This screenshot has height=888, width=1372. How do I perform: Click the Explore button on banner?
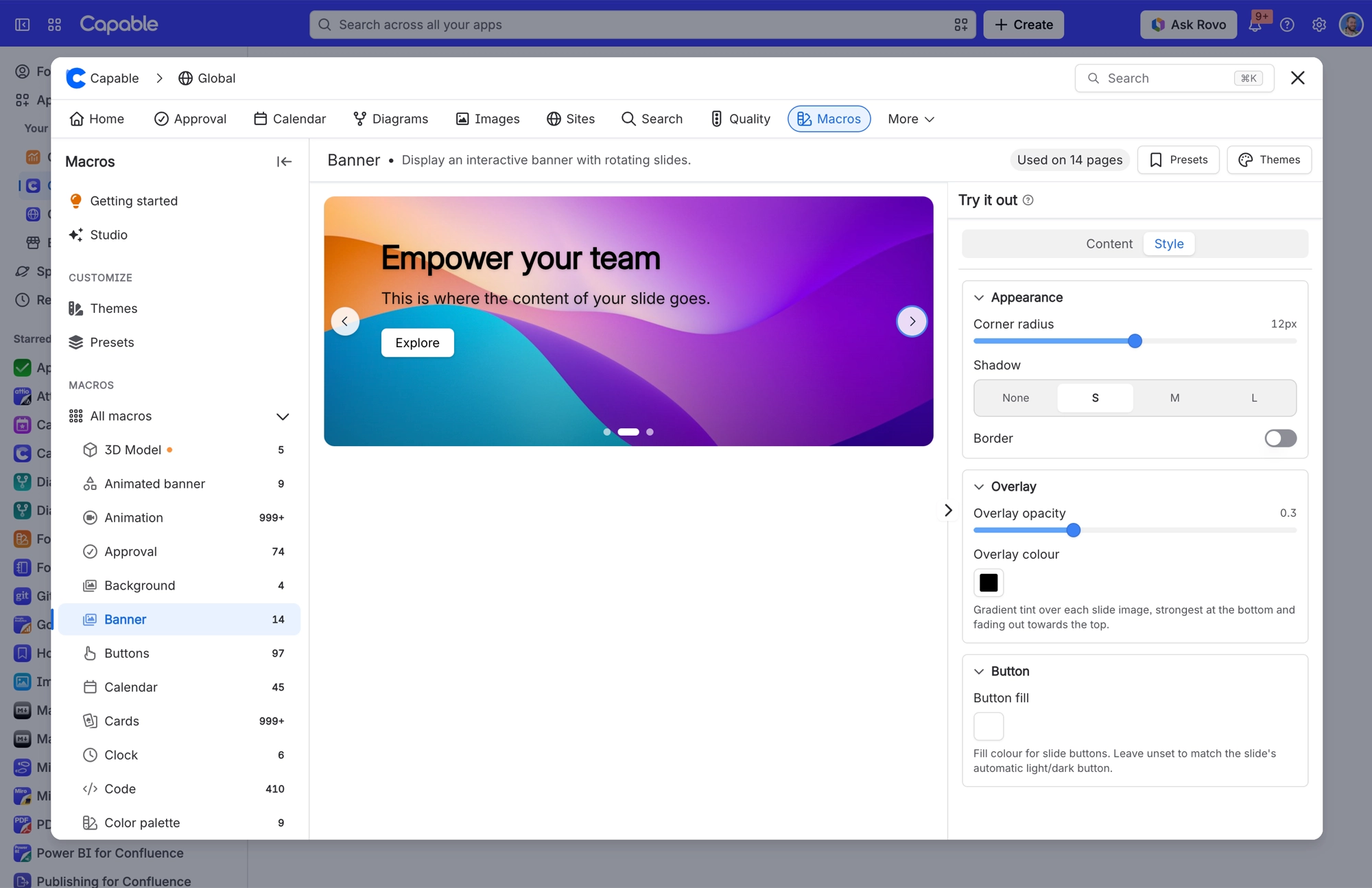point(417,343)
